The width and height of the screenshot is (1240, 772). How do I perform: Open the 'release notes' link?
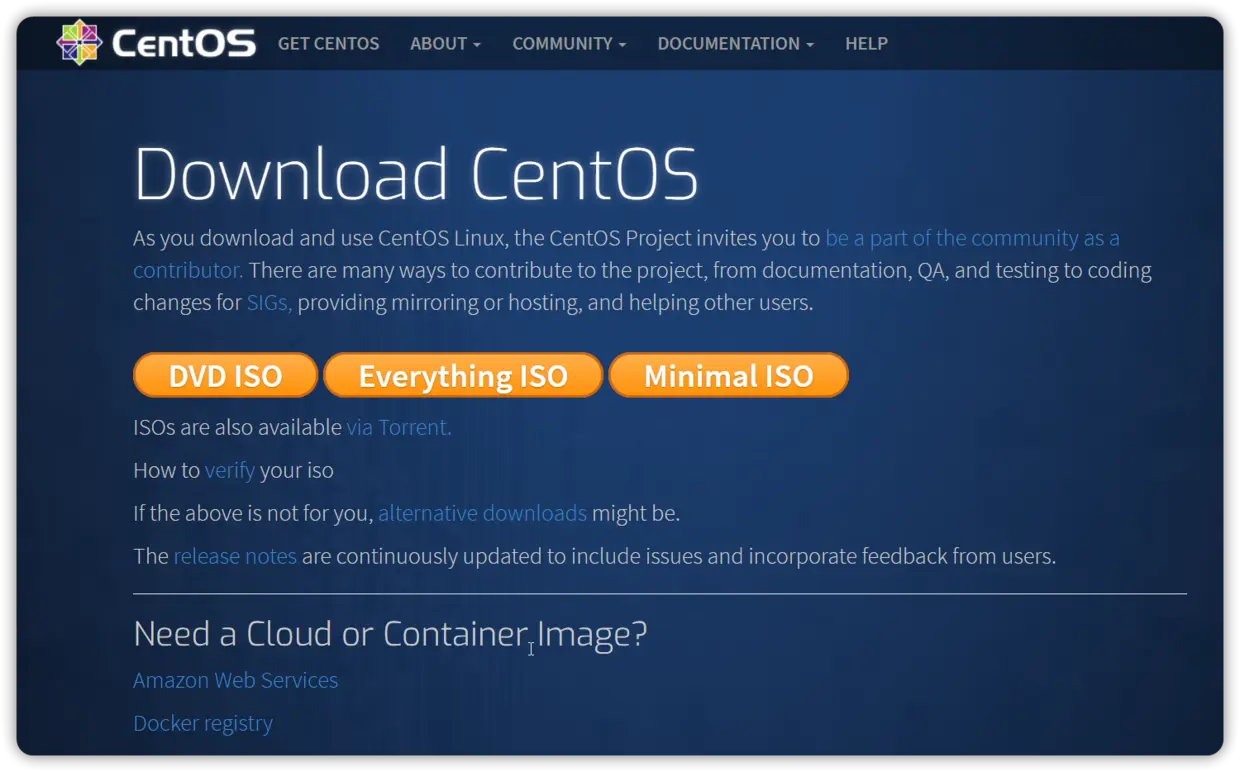(235, 556)
